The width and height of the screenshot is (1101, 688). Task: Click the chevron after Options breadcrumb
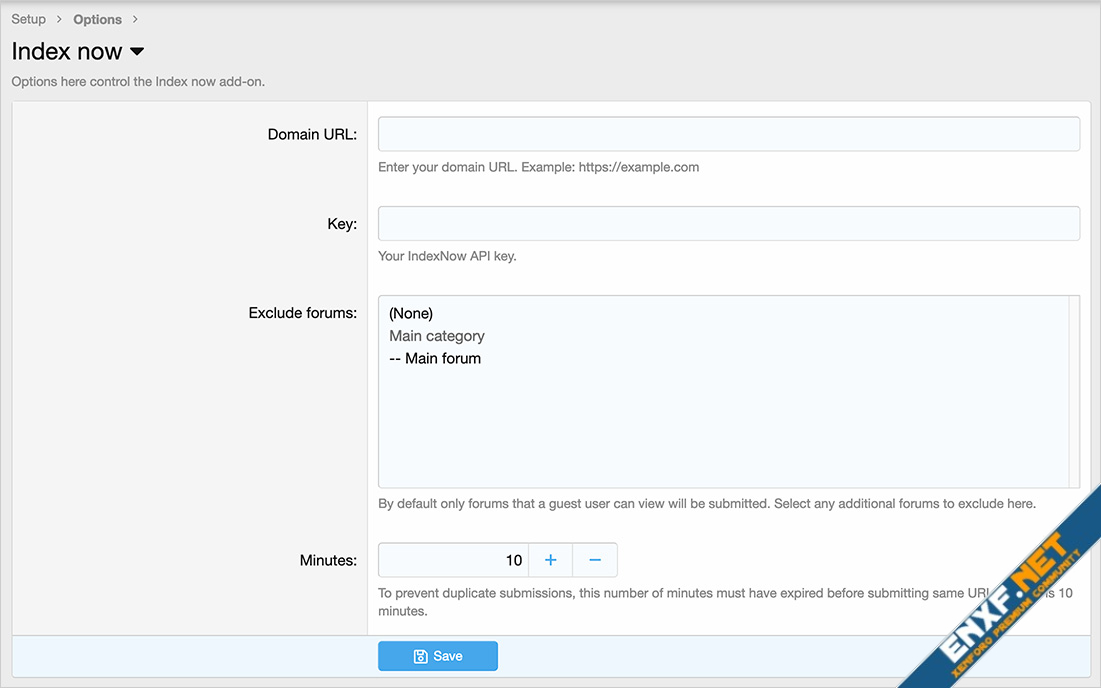[135, 19]
